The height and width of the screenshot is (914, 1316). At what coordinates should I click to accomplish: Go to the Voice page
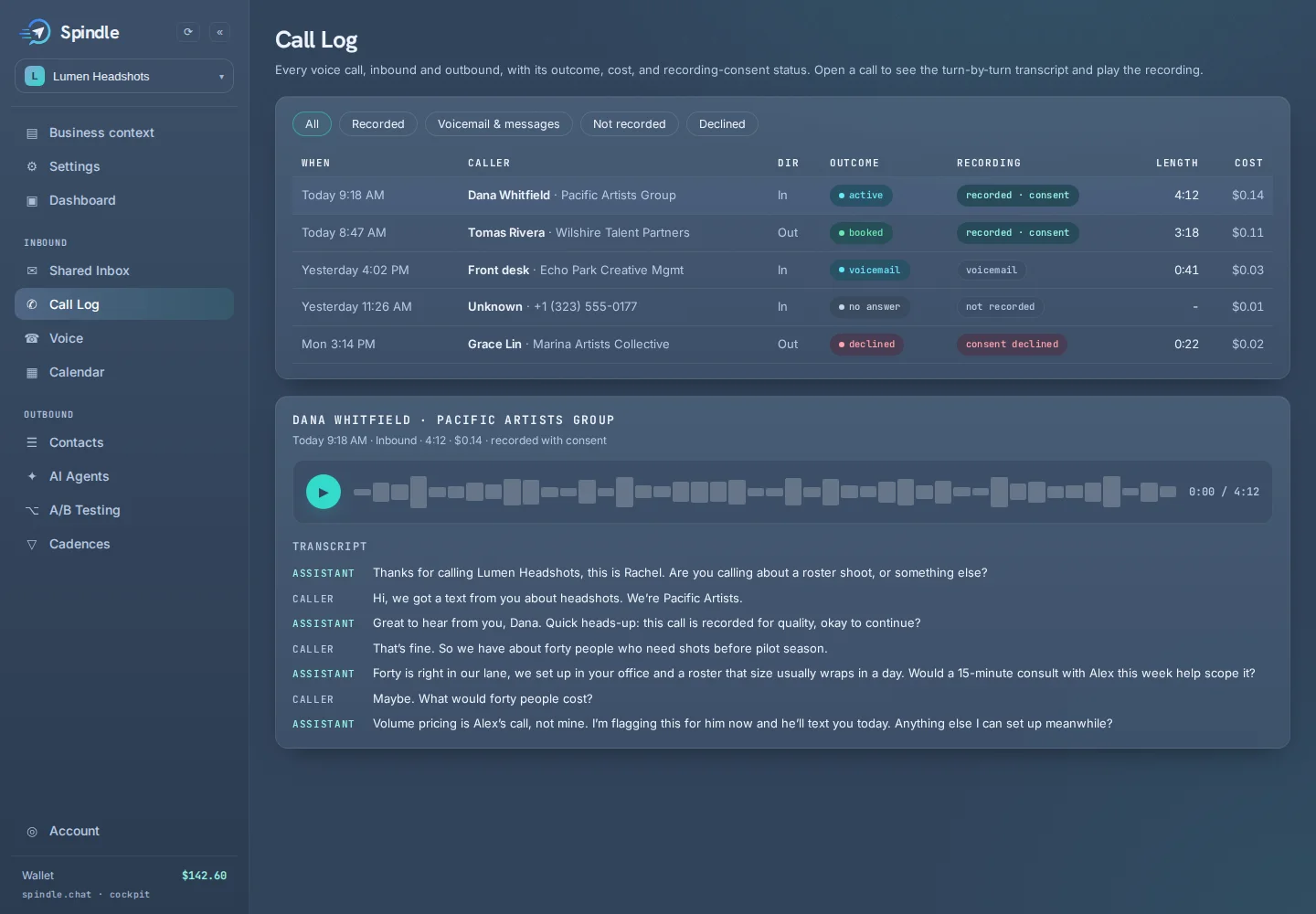(x=124, y=338)
